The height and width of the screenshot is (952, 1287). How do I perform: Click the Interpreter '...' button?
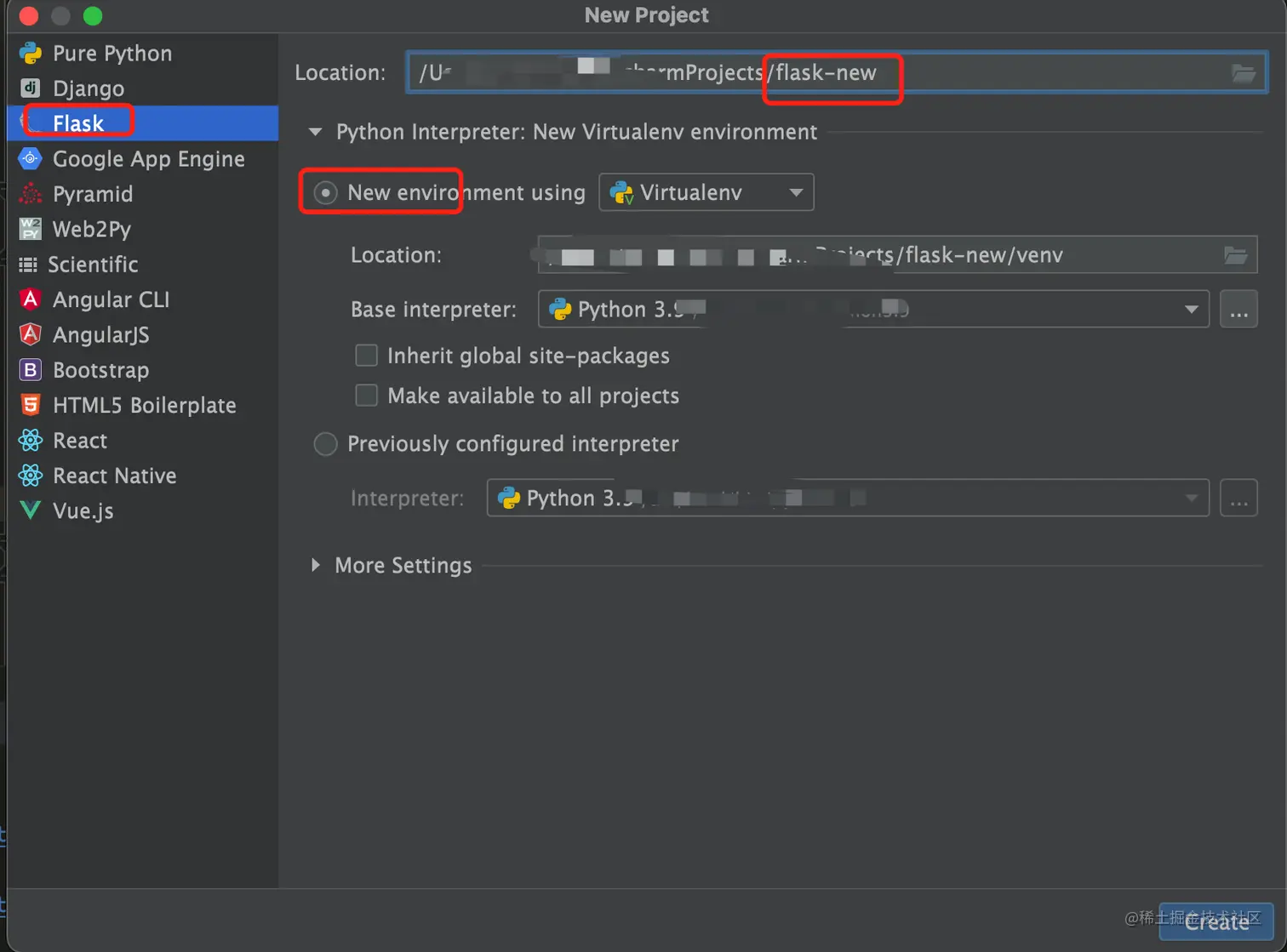coord(1238,498)
